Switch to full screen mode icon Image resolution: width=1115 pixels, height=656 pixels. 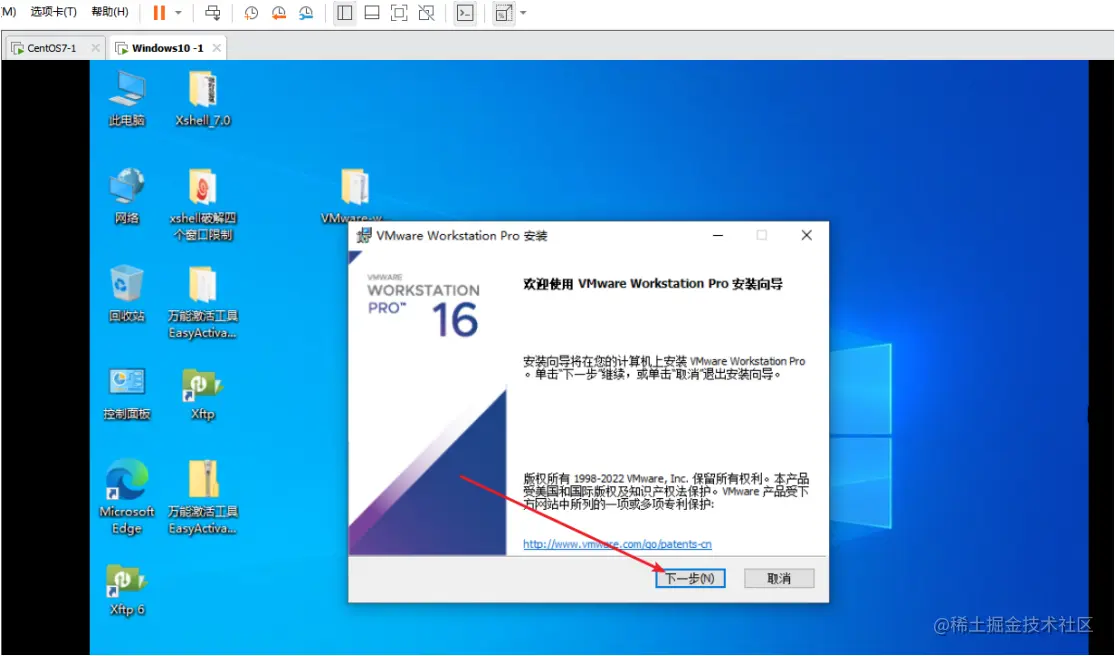pyautogui.click(x=399, y=13)
